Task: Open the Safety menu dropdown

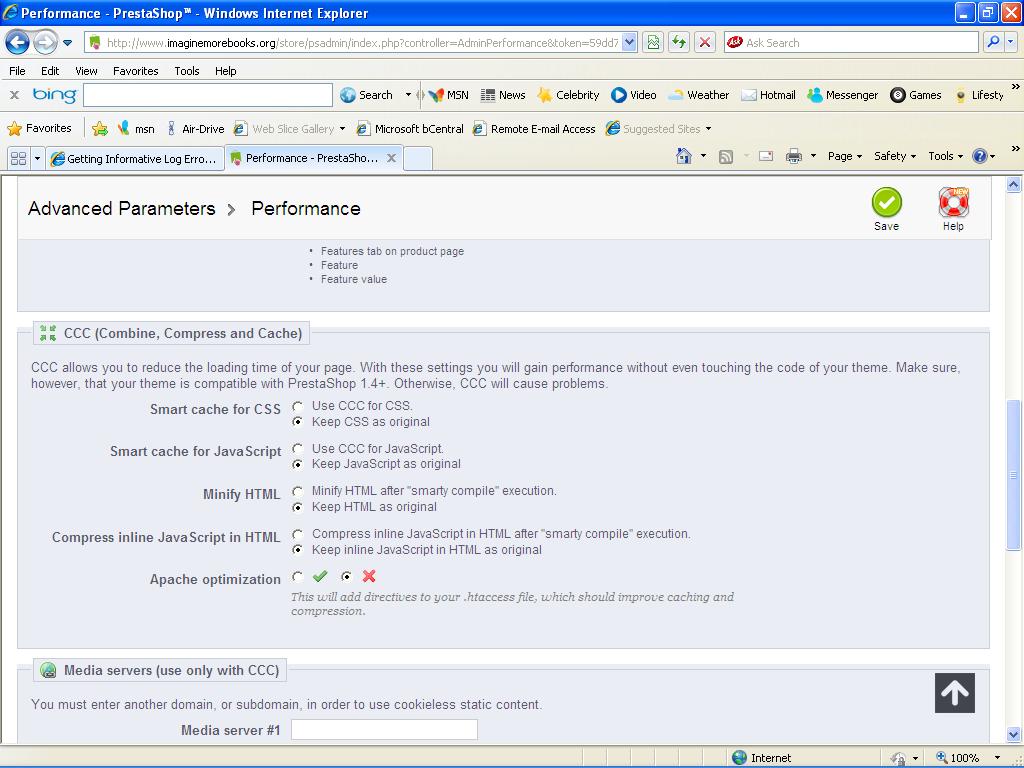Action: click(895, 156)
